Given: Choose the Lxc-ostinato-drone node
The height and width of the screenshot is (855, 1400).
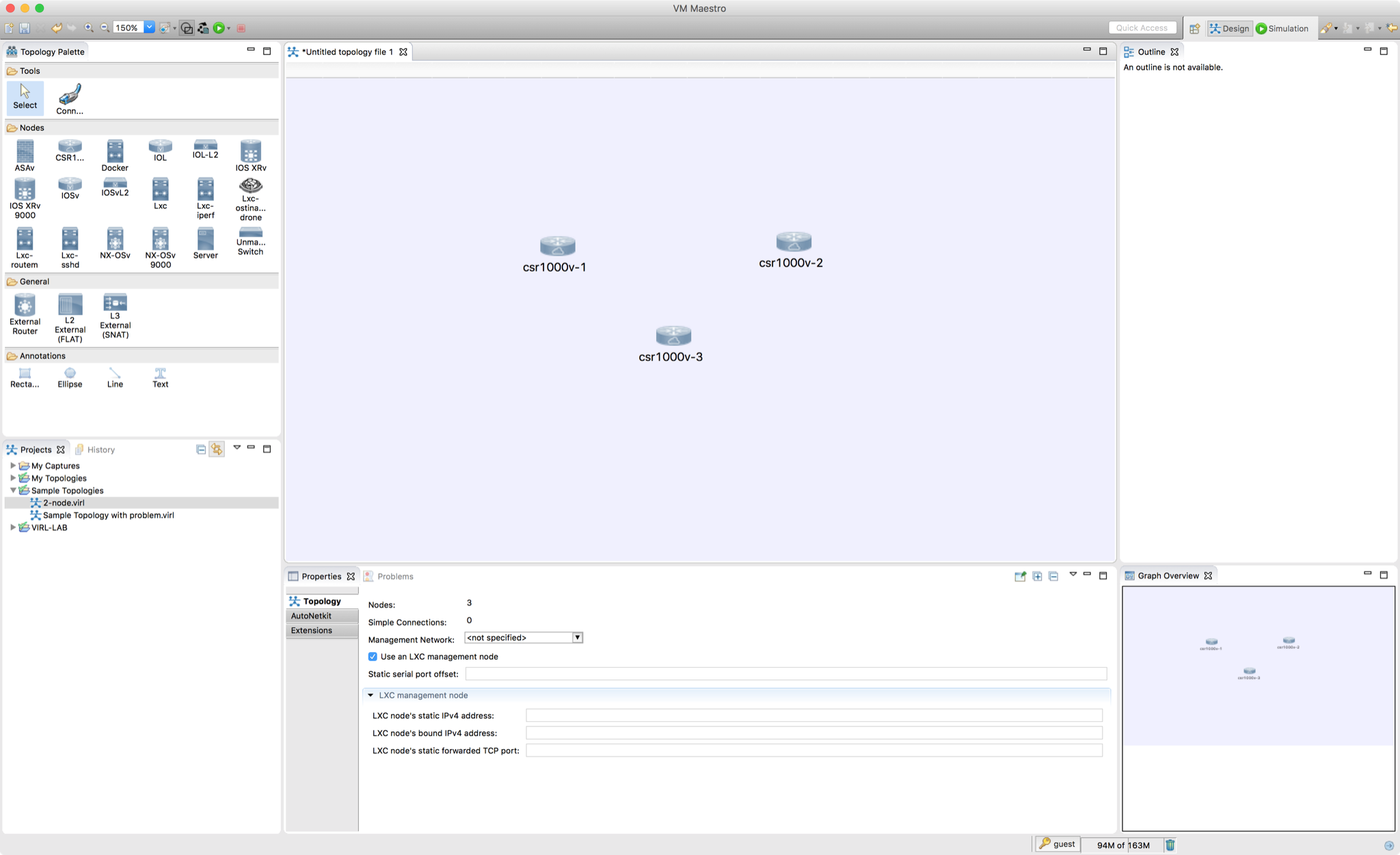Looking at the screenshot, I should [x=251, y=200].
